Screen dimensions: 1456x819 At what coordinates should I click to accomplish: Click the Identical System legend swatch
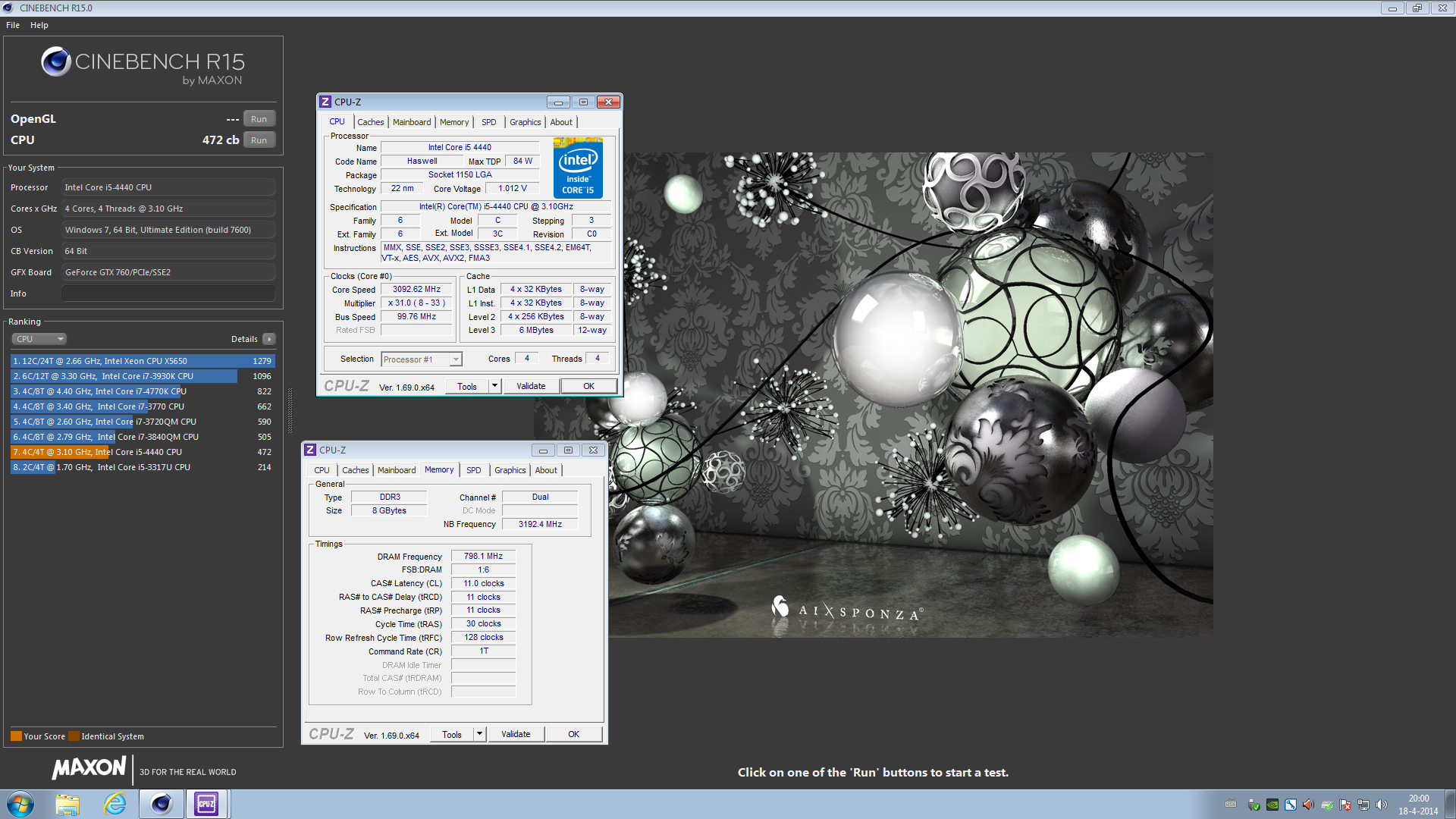[x=74, y=736]
